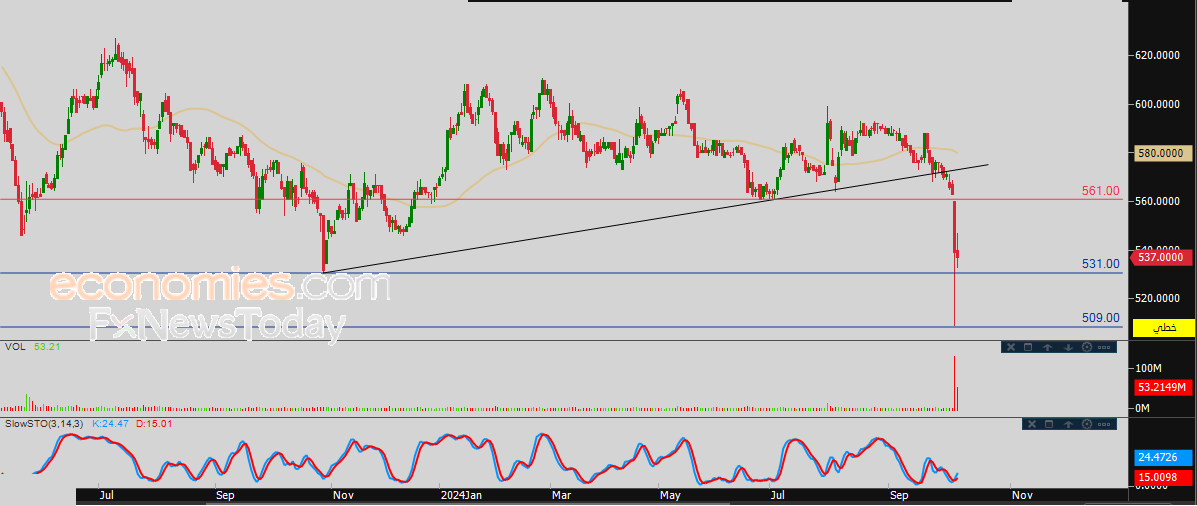Image resolution: width=1197 pixels, height=506 pixels.
Task: Click the K:24.47 stochastic value
Action: (111, 422)
